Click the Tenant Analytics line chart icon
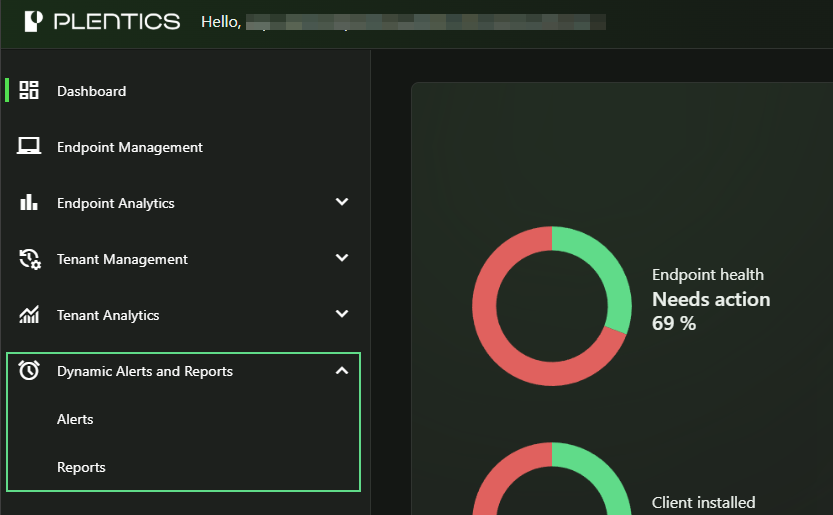This screenshot has height=515, width=833. (x=29, y=315)
